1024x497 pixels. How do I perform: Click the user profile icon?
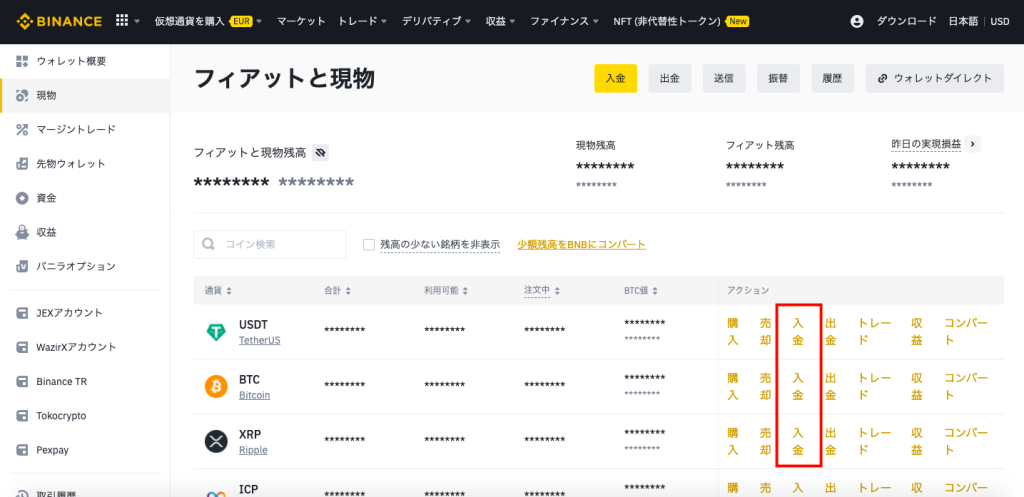[x=856, y=21]
